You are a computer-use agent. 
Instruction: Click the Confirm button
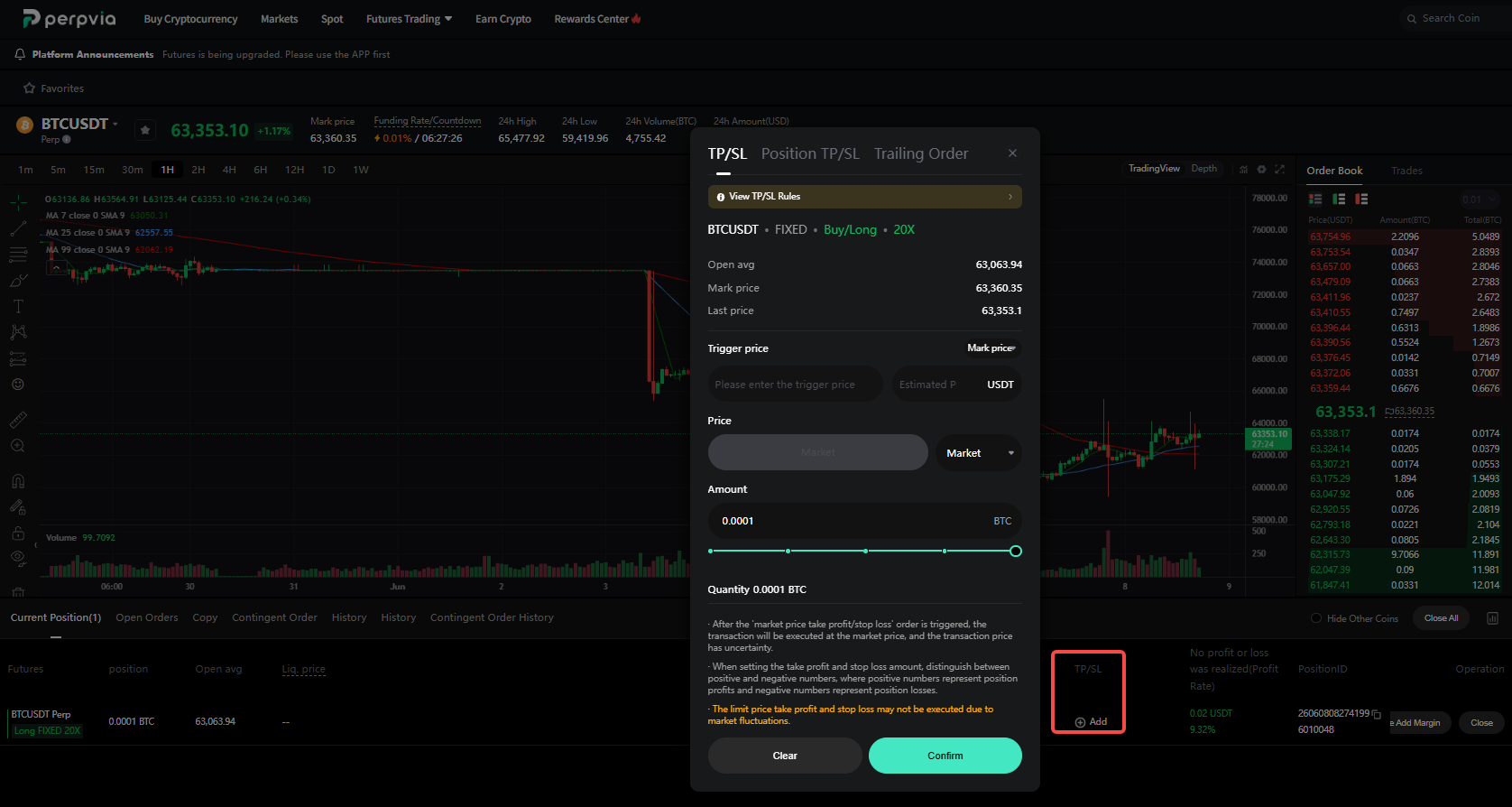click(x=945, y=756)
